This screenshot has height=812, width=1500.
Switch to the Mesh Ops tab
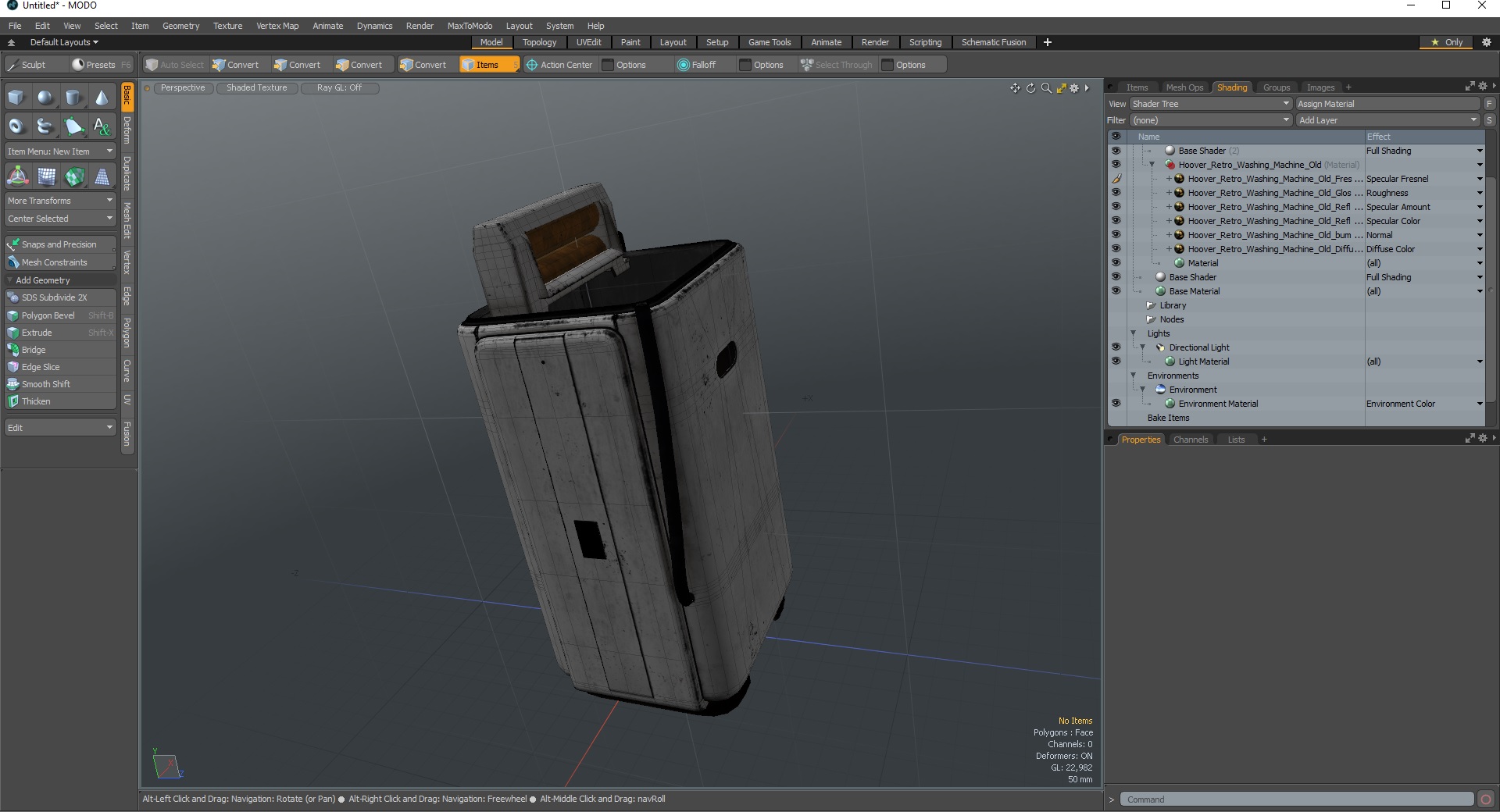pos(1184,87)
